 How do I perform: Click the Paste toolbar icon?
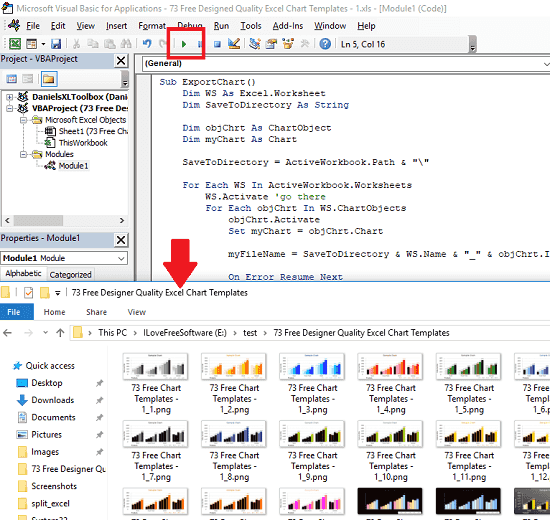[110, 44]
